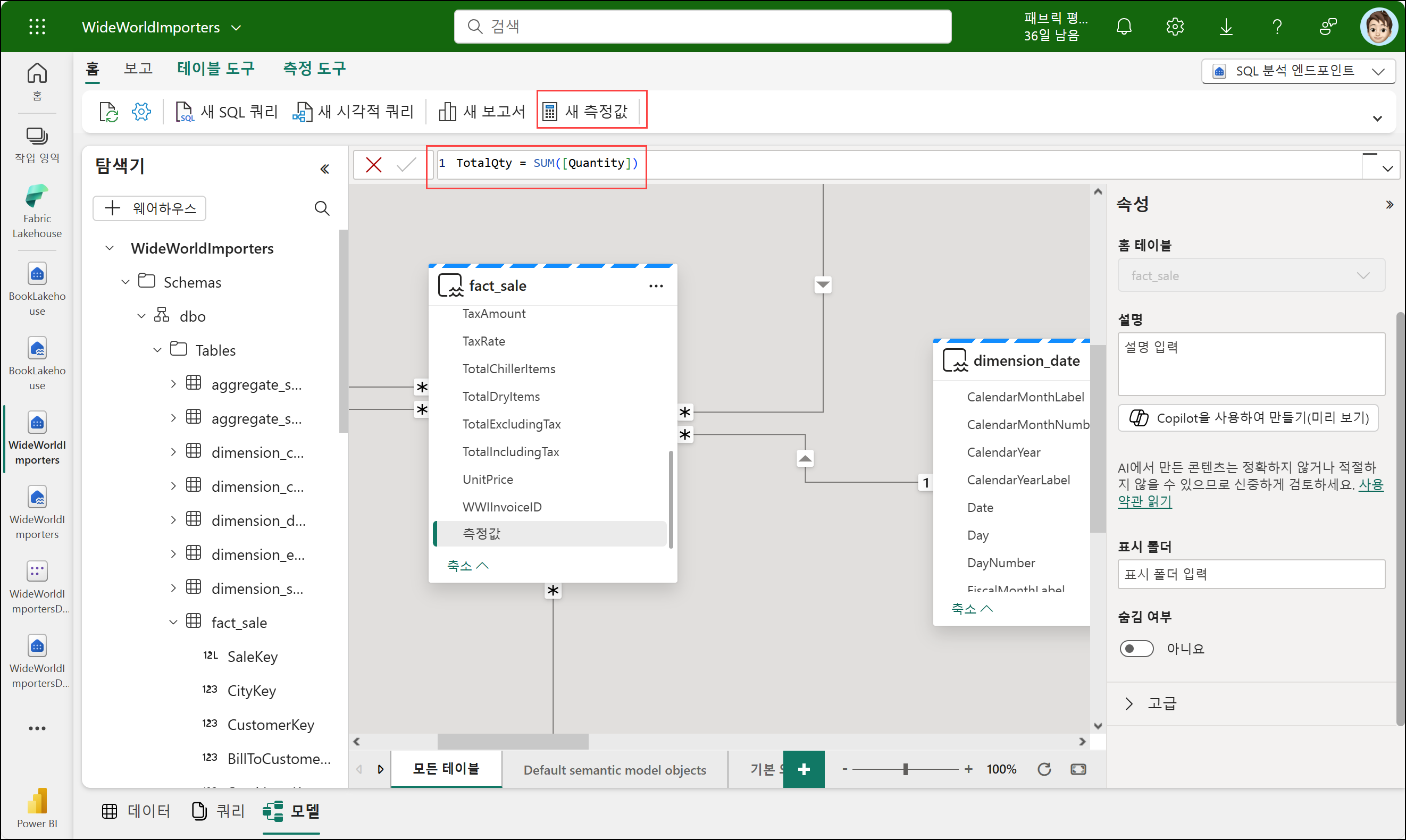Collapse the fact_sale tree node

(x=173, y=622)
